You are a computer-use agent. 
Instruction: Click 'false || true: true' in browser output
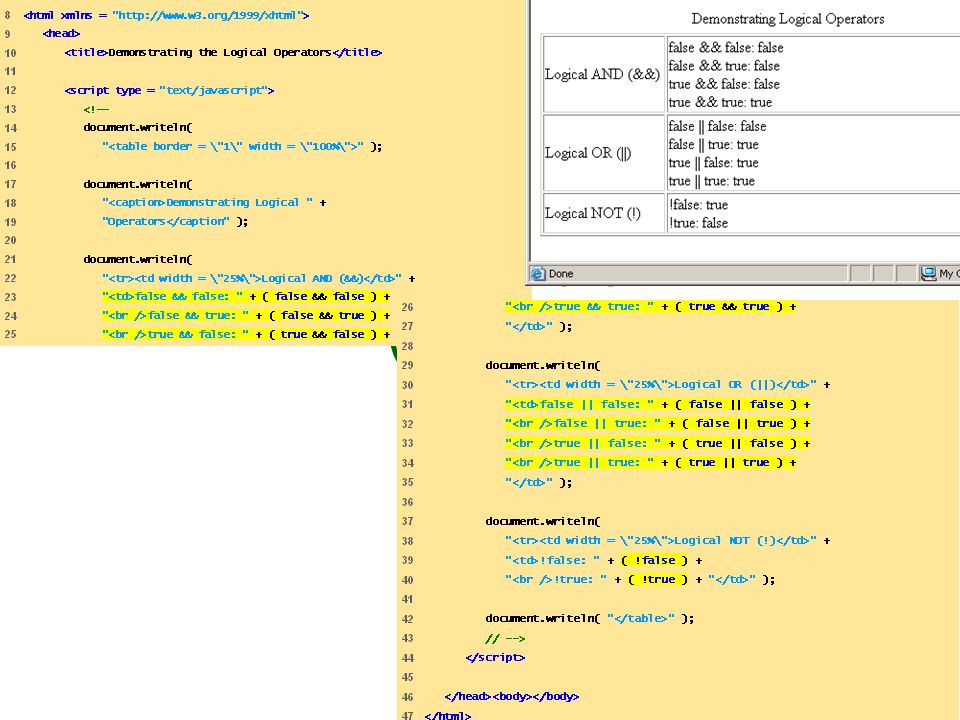pyautogui.click(x=713, y=144)
